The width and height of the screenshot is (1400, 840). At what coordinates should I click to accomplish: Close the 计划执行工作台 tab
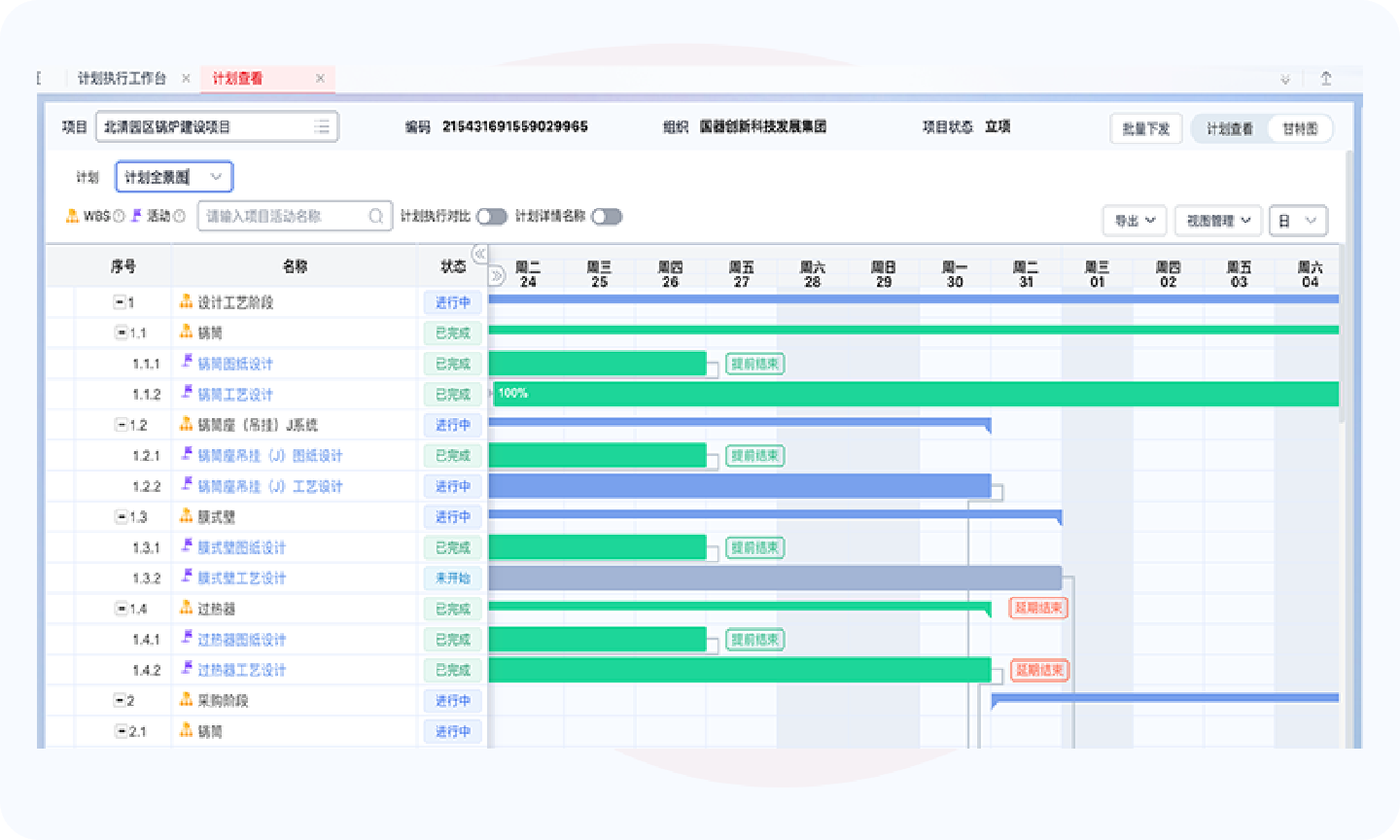pyautogui.click(x=186, y=79)
